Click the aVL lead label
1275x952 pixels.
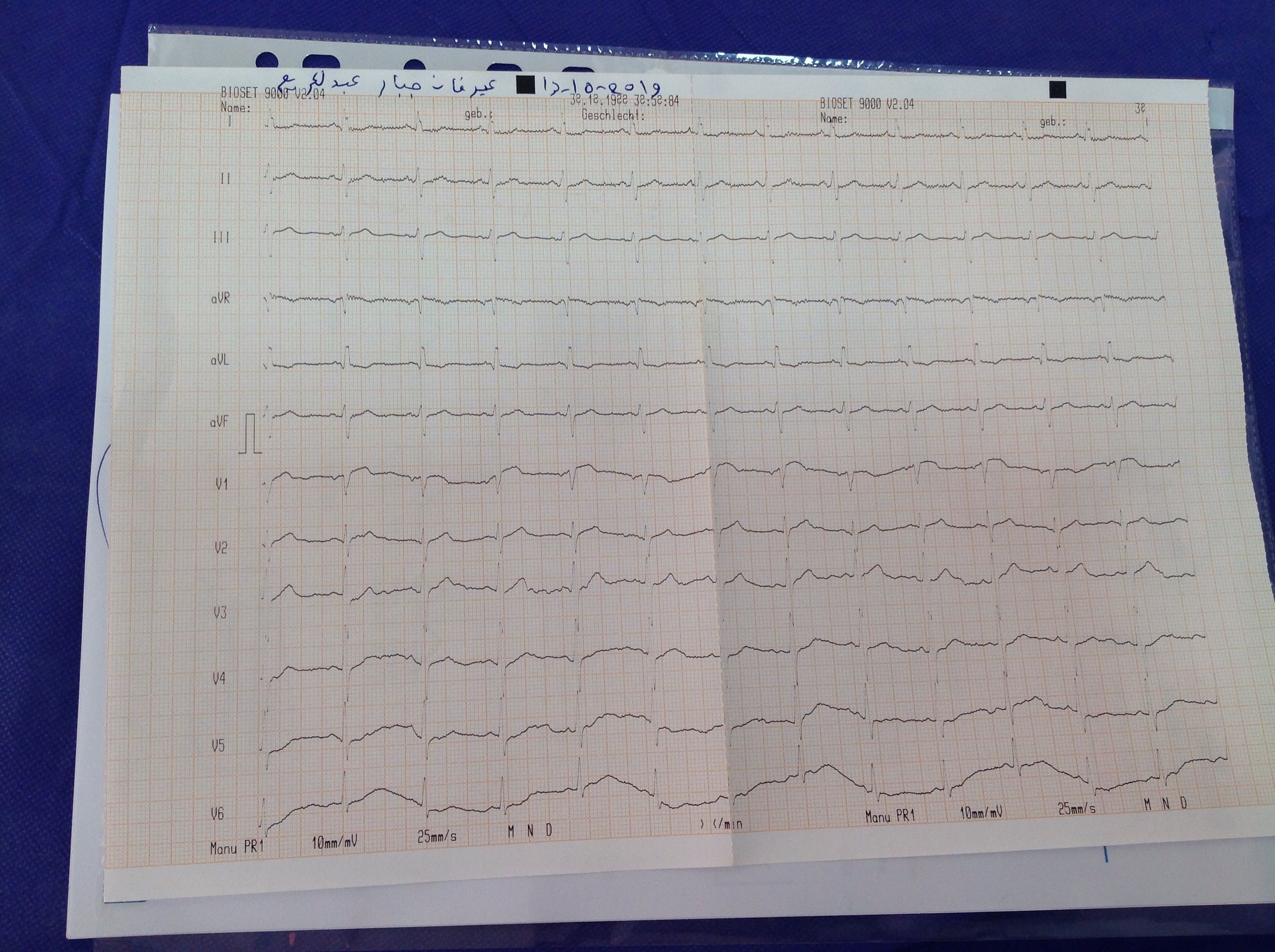221,361
